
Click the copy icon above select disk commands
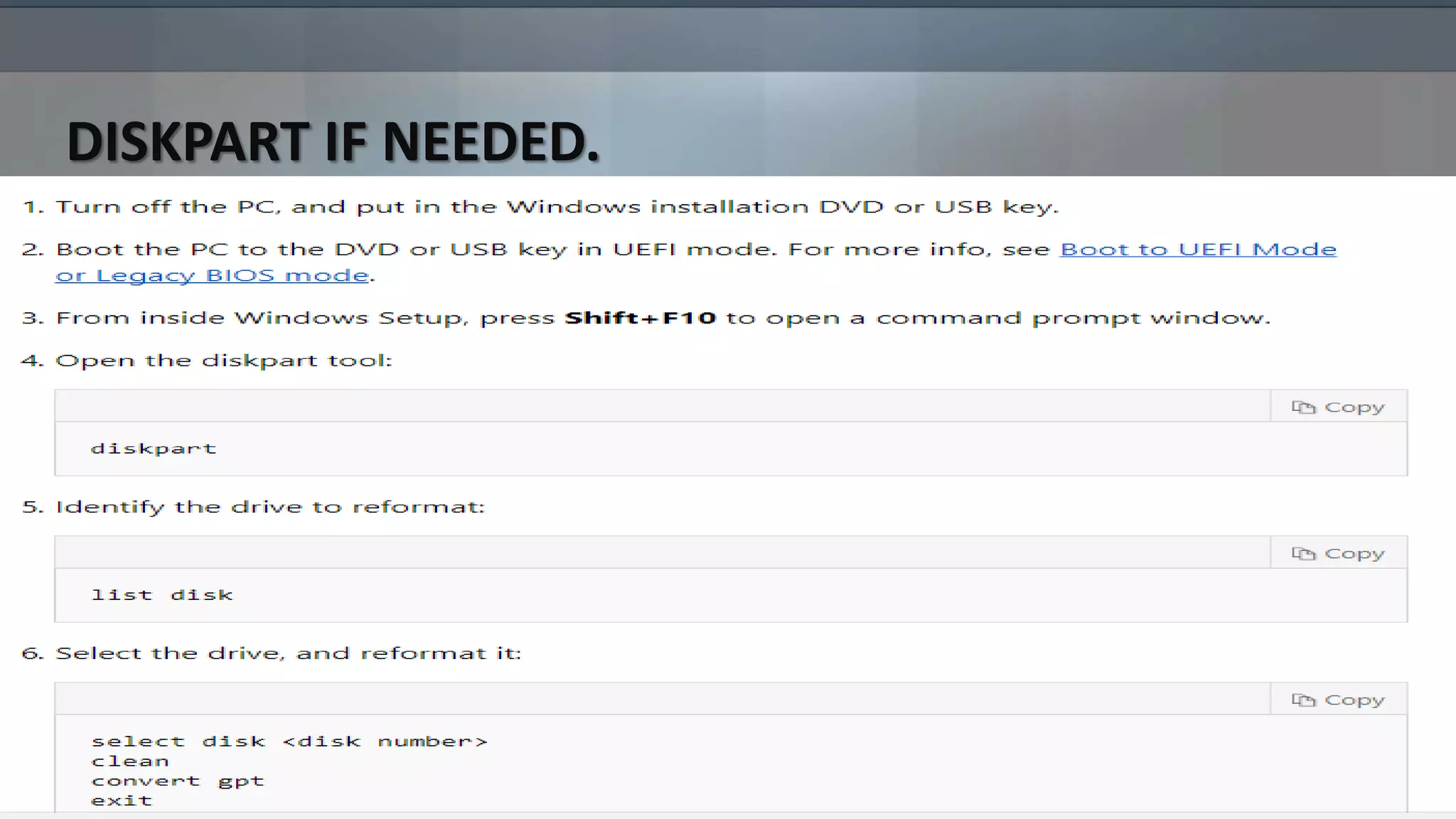point(1303,700)
